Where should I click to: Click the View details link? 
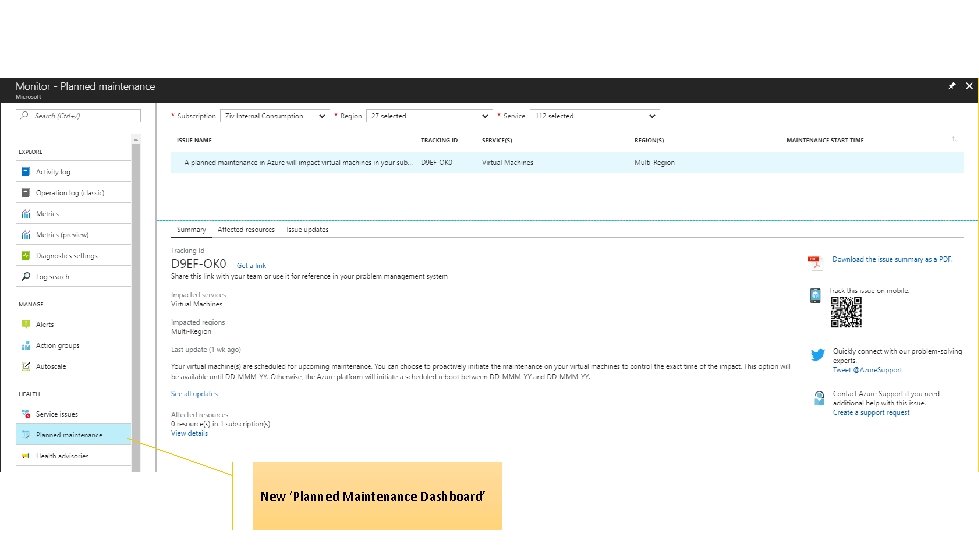[x=189, y=433]
